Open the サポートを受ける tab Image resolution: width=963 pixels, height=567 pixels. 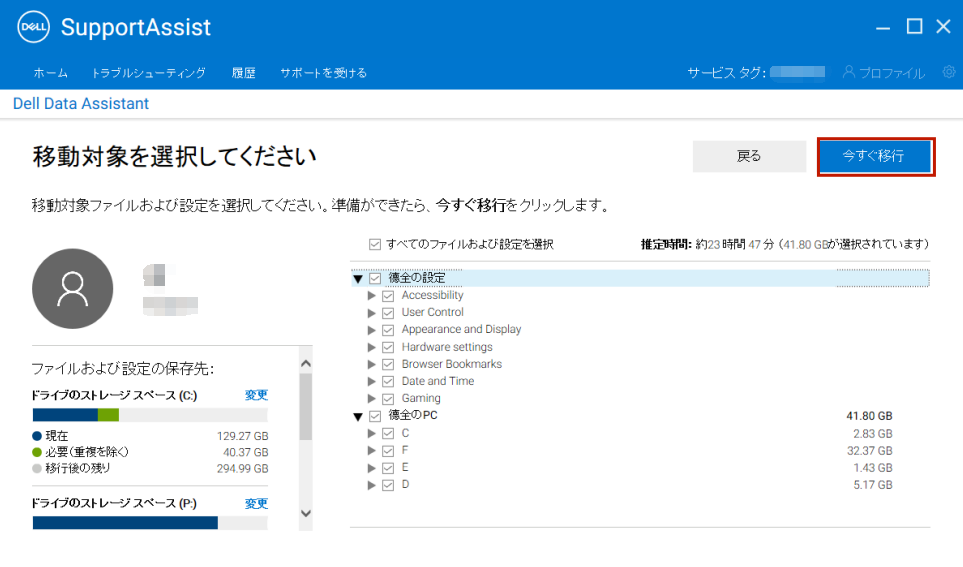[324, 72]
